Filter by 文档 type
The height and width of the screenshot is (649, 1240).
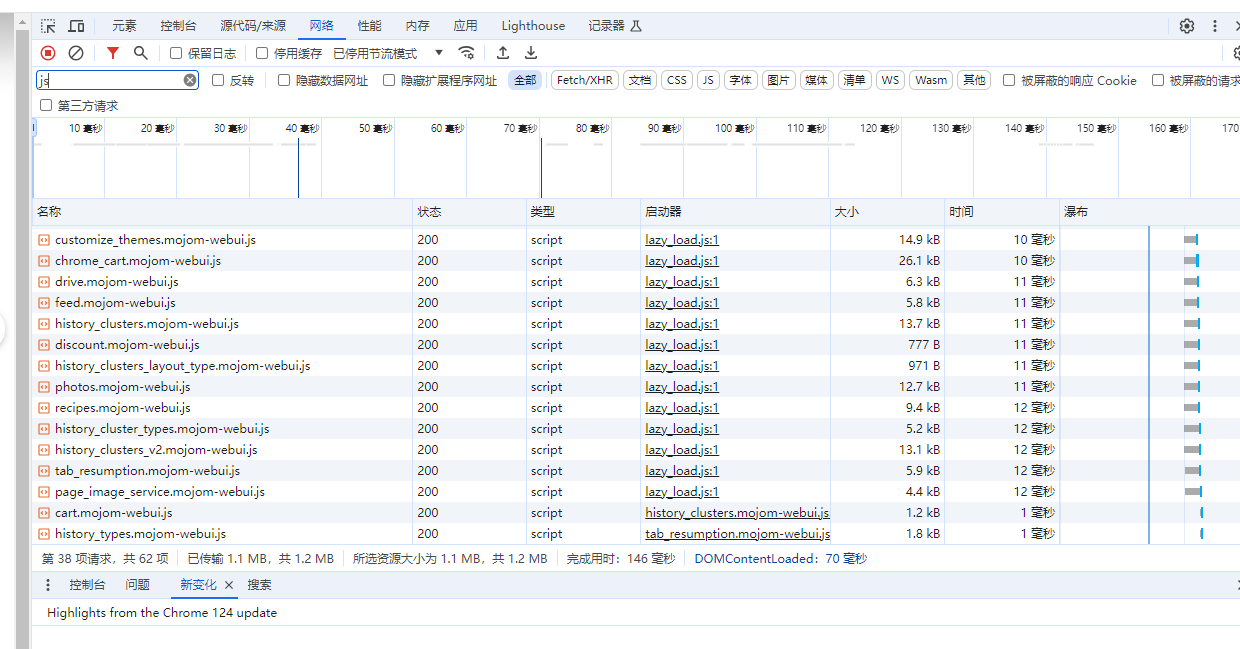pyautogui.click(x=639, y=80)
